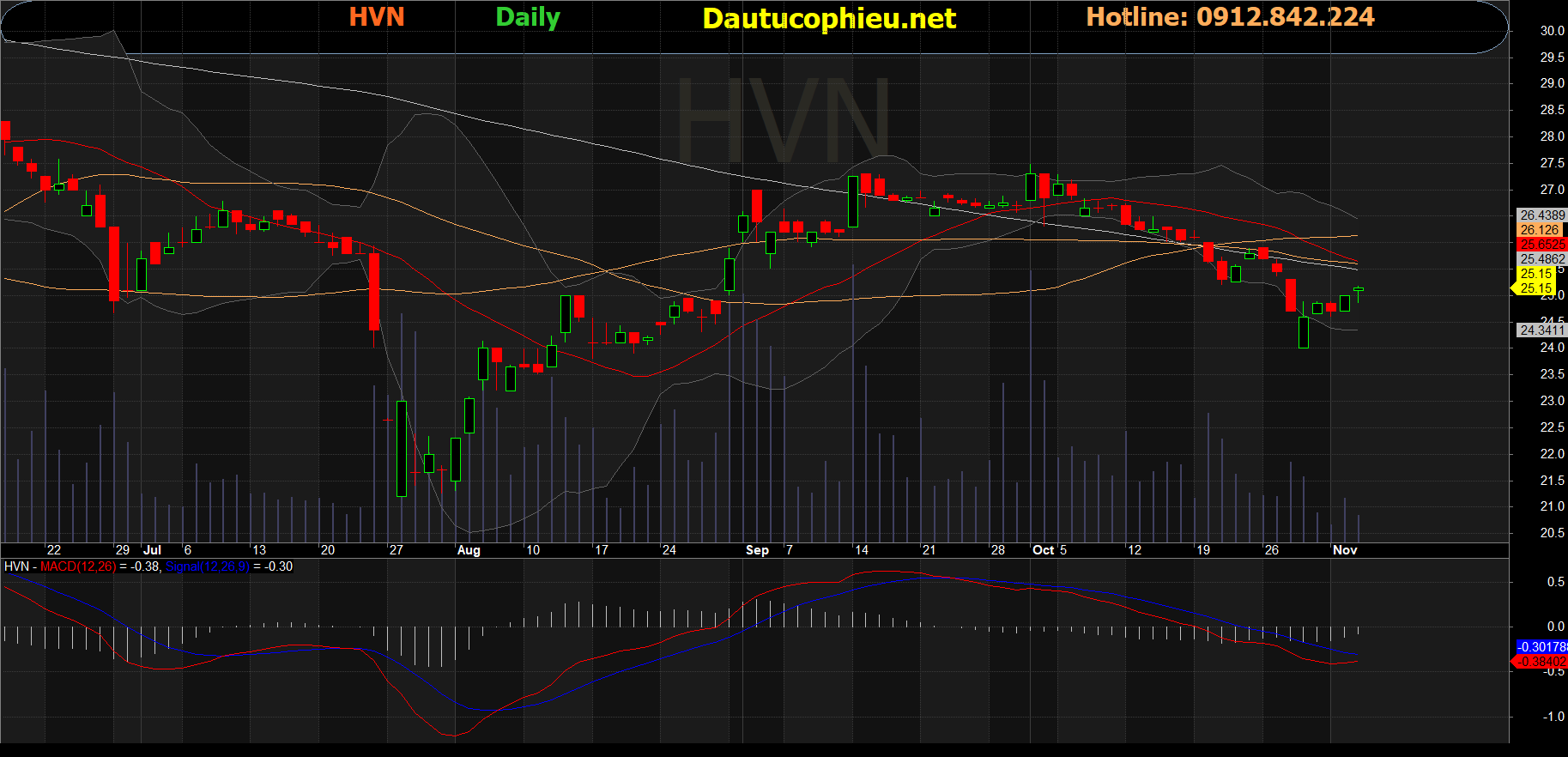1568x757 pixels.
Task: Click the 21.5 price axis label
Action: click(1552, 481)
